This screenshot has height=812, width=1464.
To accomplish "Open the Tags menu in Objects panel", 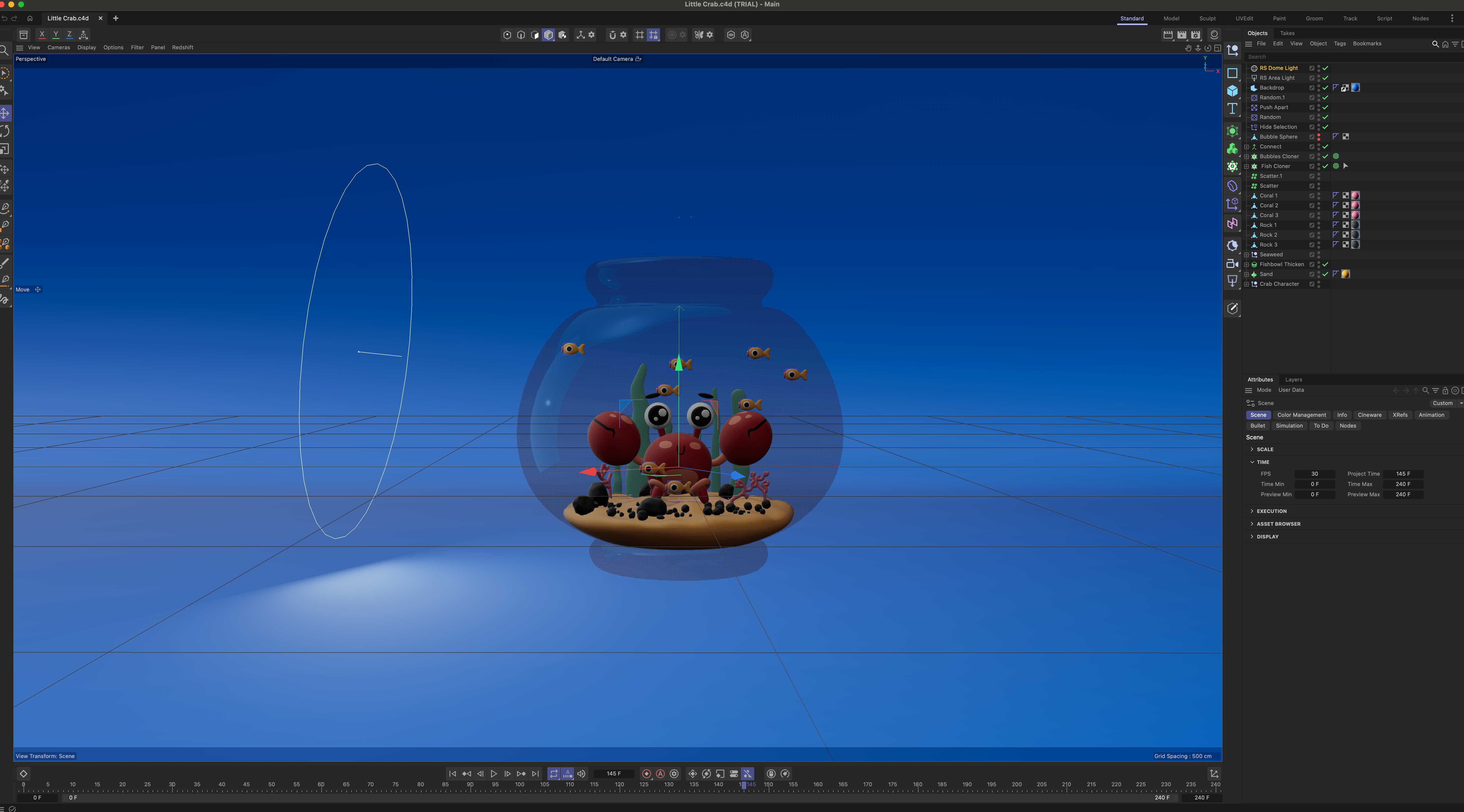I will tap(1340, 44).
